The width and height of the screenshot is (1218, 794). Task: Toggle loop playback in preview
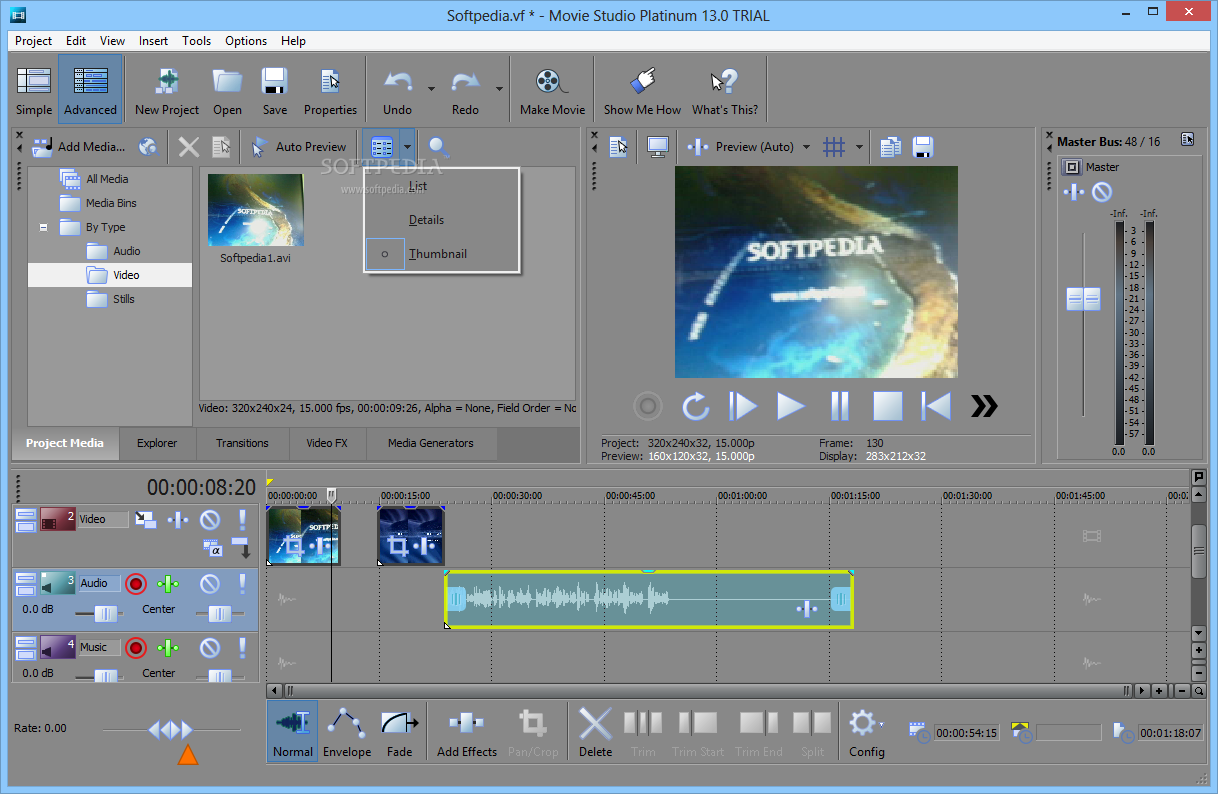(695, 405)
